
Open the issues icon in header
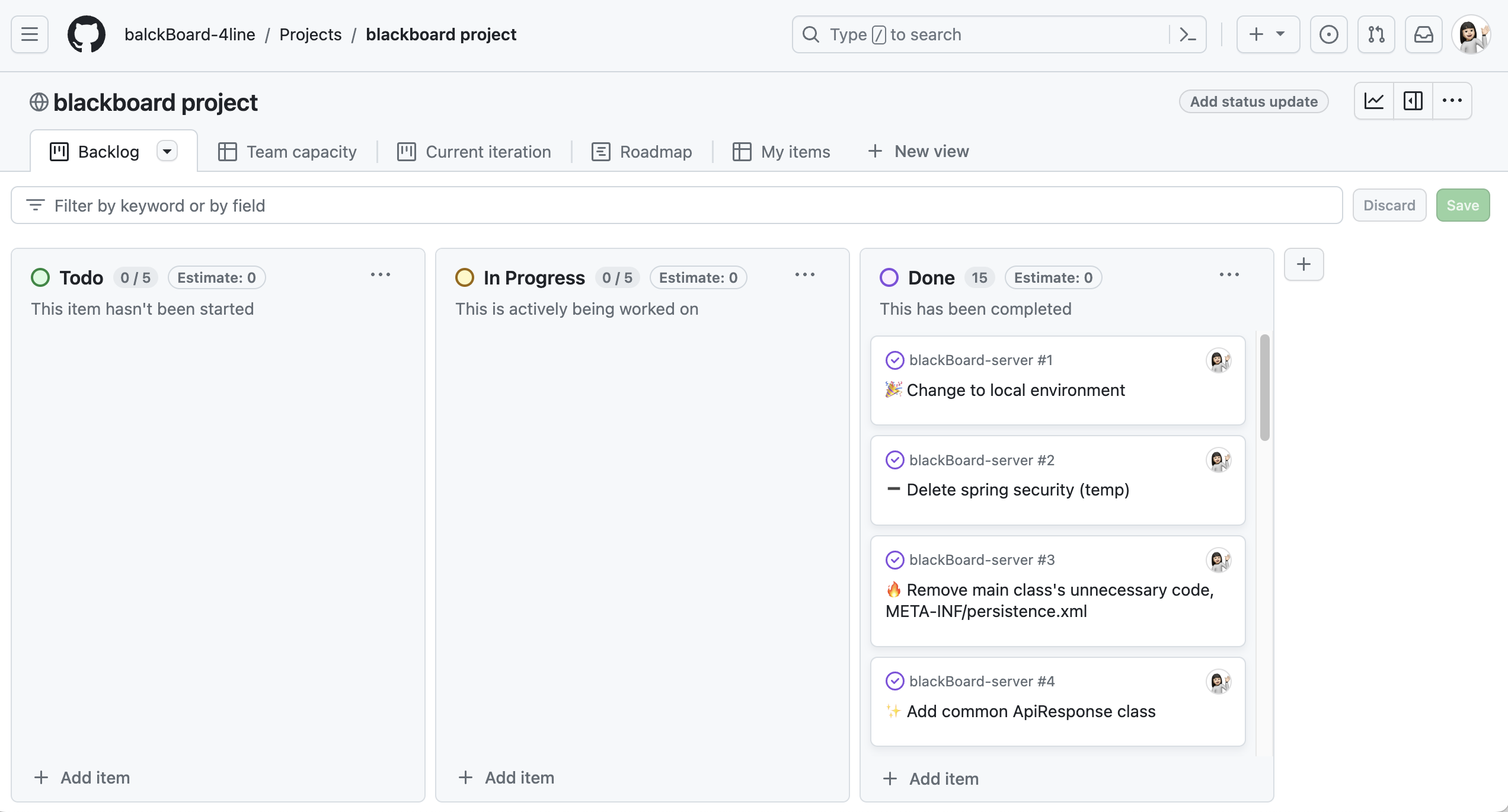1328,34
